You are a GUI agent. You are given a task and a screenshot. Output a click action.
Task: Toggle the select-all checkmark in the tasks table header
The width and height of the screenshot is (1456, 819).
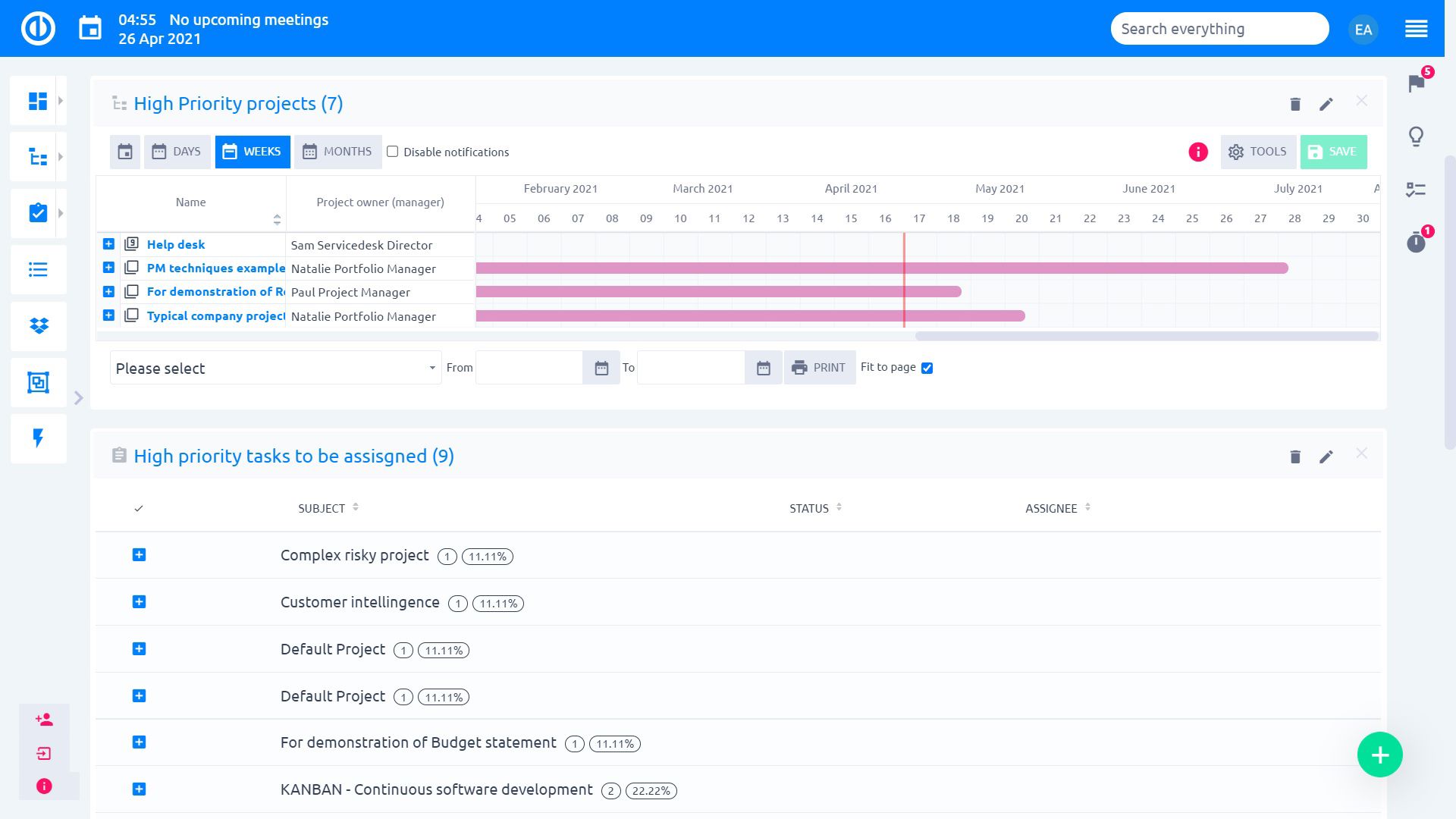(x=138, y=509)
